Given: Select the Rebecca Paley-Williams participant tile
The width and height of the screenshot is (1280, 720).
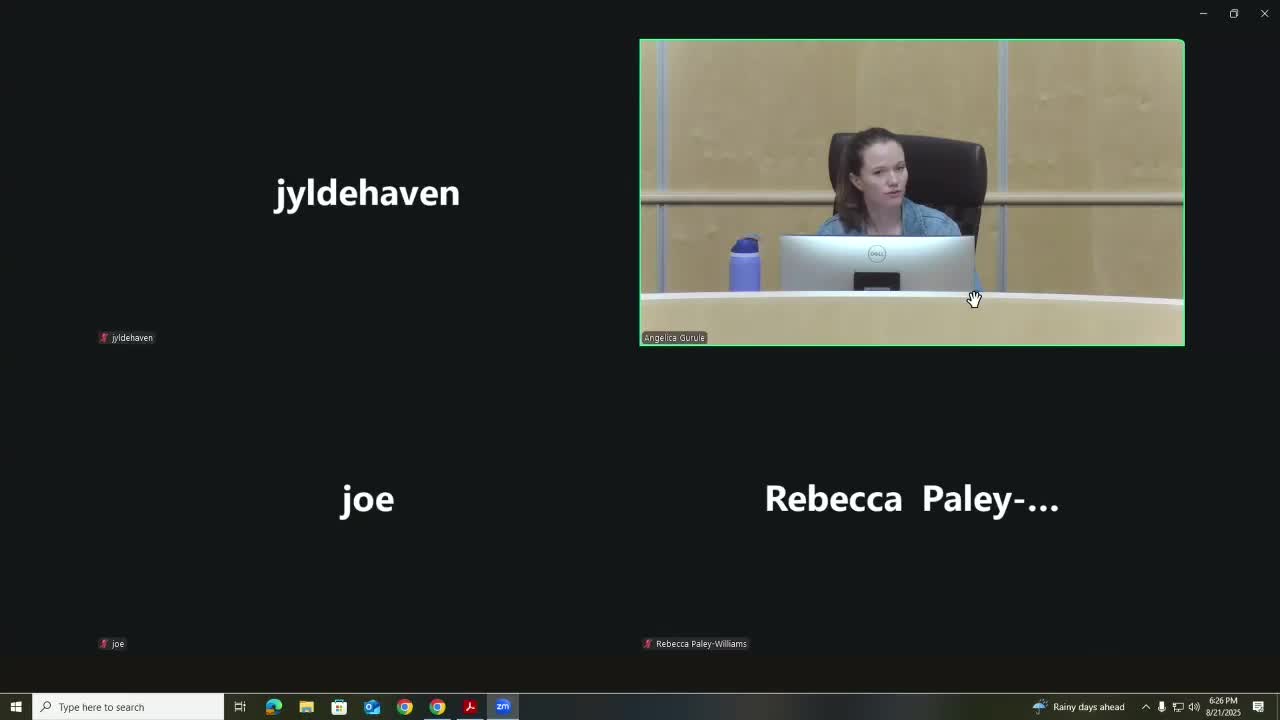Looking at the screenshot, I should pyautogui.click(x=912, y=499).
